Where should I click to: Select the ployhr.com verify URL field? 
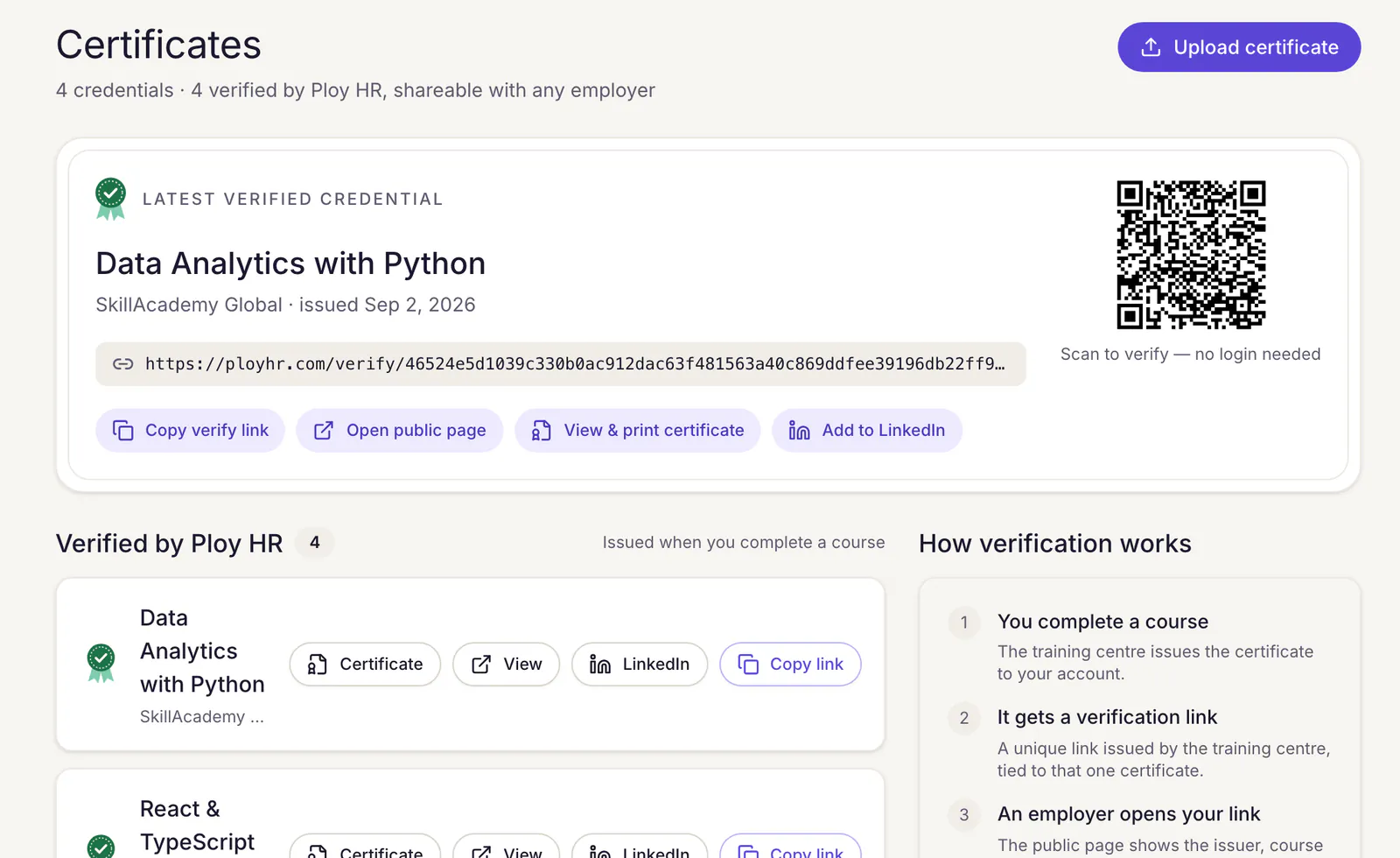click(x=561, y=364)
